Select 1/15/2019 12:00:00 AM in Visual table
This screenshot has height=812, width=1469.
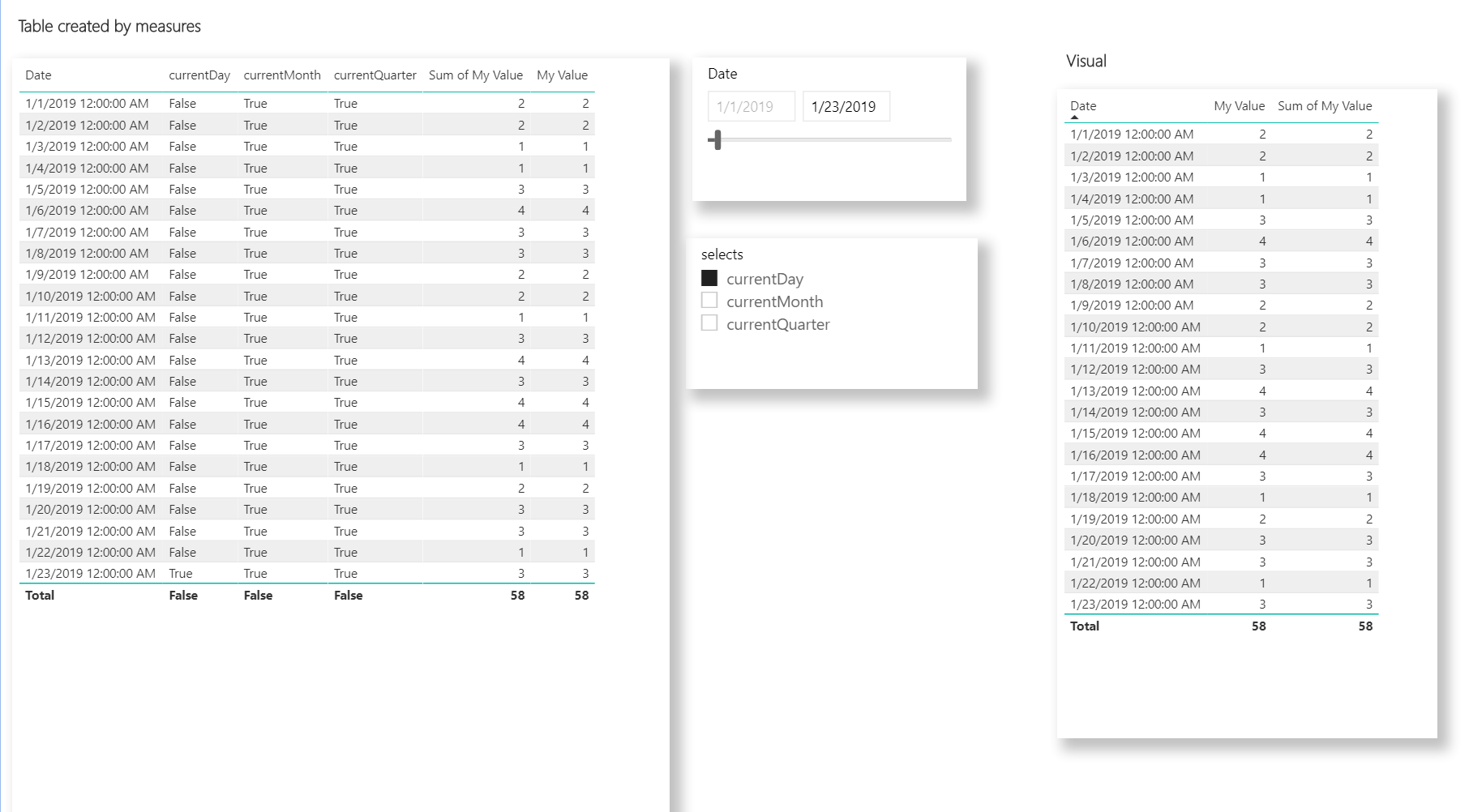pos(1135,434)
